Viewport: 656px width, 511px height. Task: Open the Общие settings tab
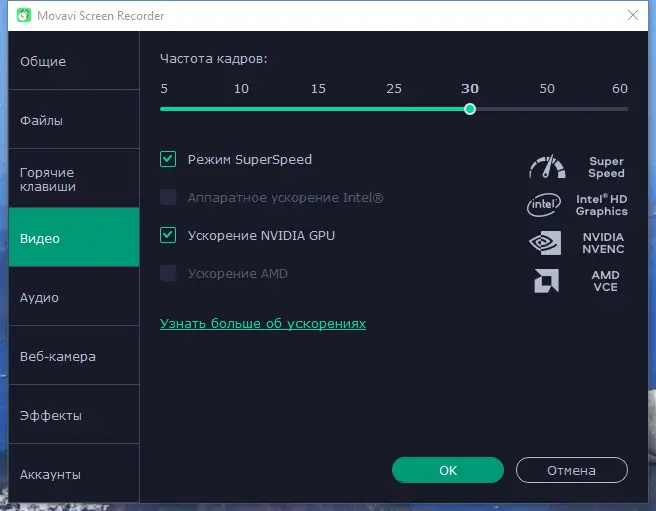click(x=73, y=62)
